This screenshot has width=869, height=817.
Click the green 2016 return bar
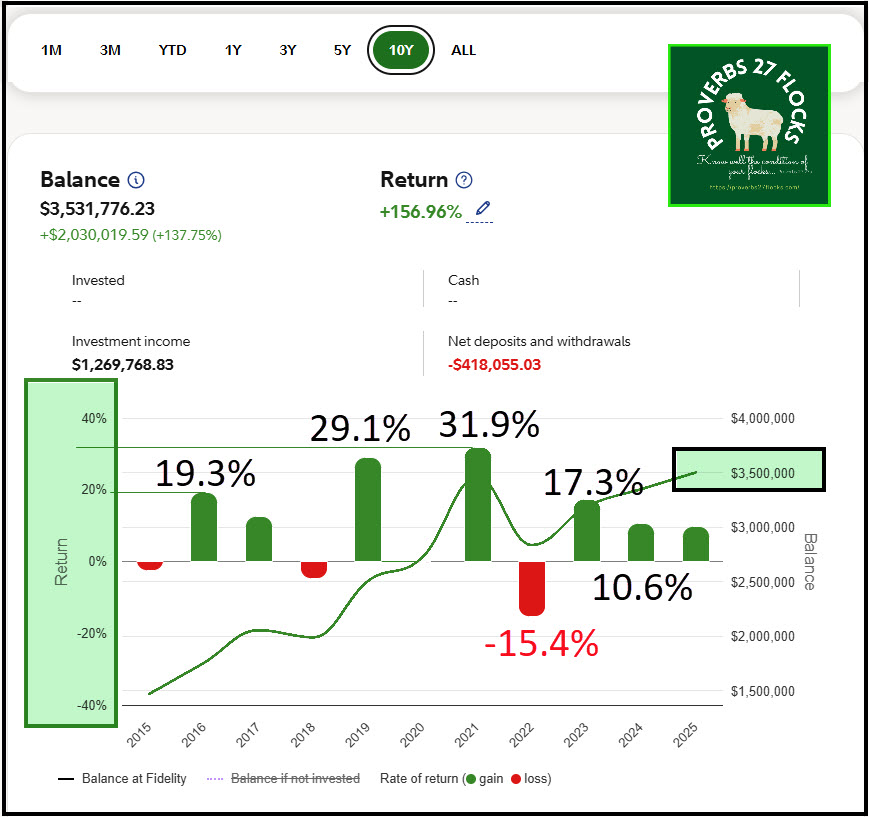204,527
